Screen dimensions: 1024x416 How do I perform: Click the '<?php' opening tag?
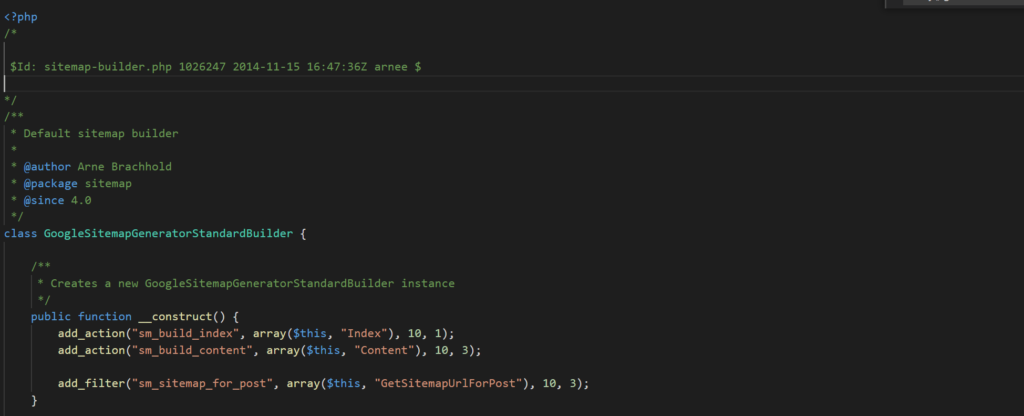21,17
